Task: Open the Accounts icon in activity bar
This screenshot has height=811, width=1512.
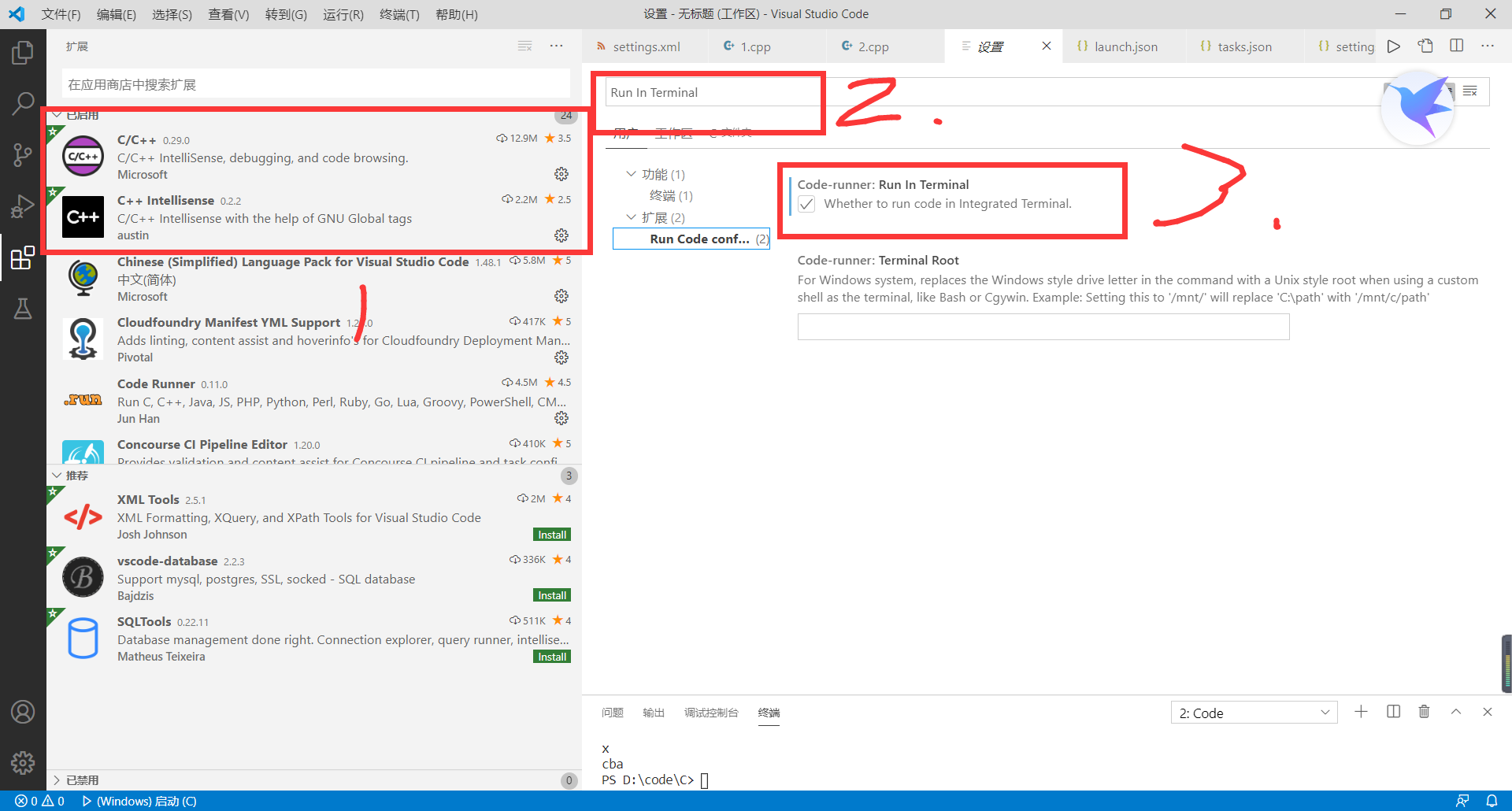Action: [x=23, y=712]
